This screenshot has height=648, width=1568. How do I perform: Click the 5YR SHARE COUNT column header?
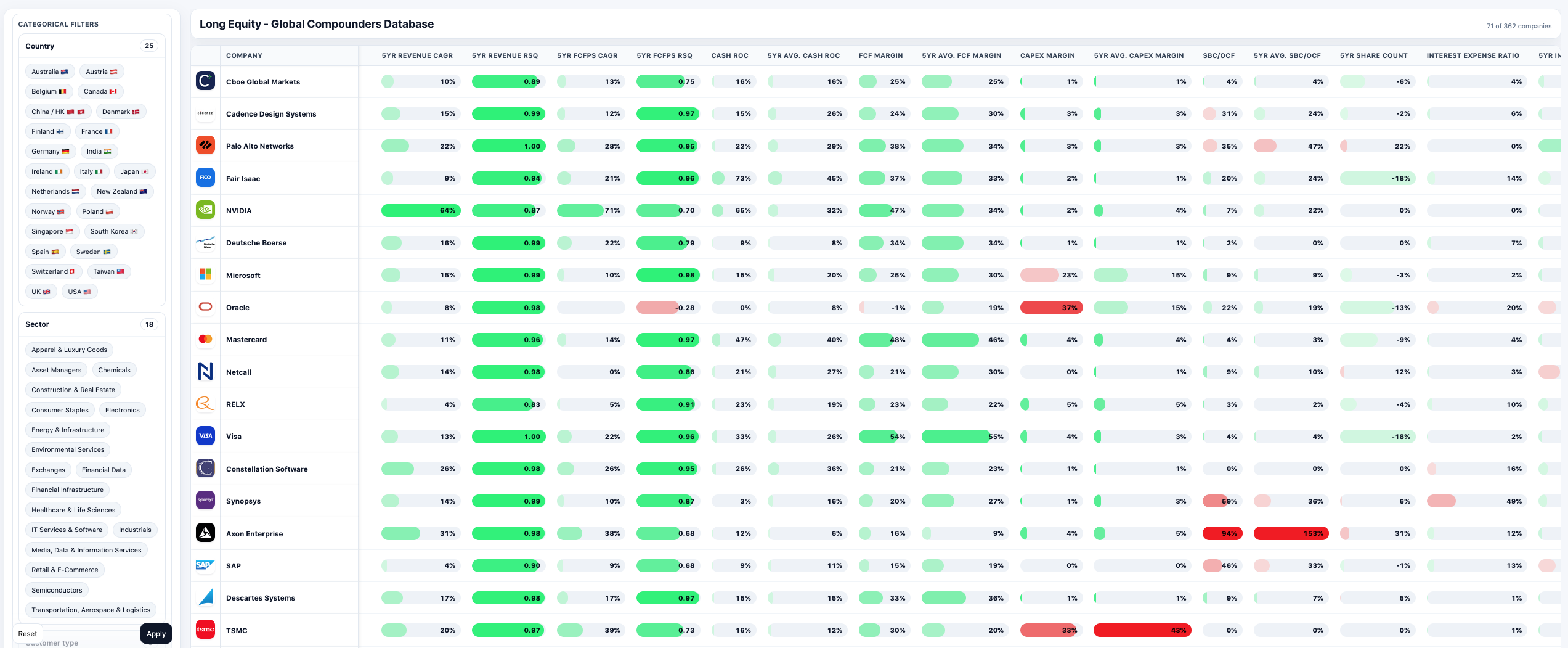(x=1373, y=55)
